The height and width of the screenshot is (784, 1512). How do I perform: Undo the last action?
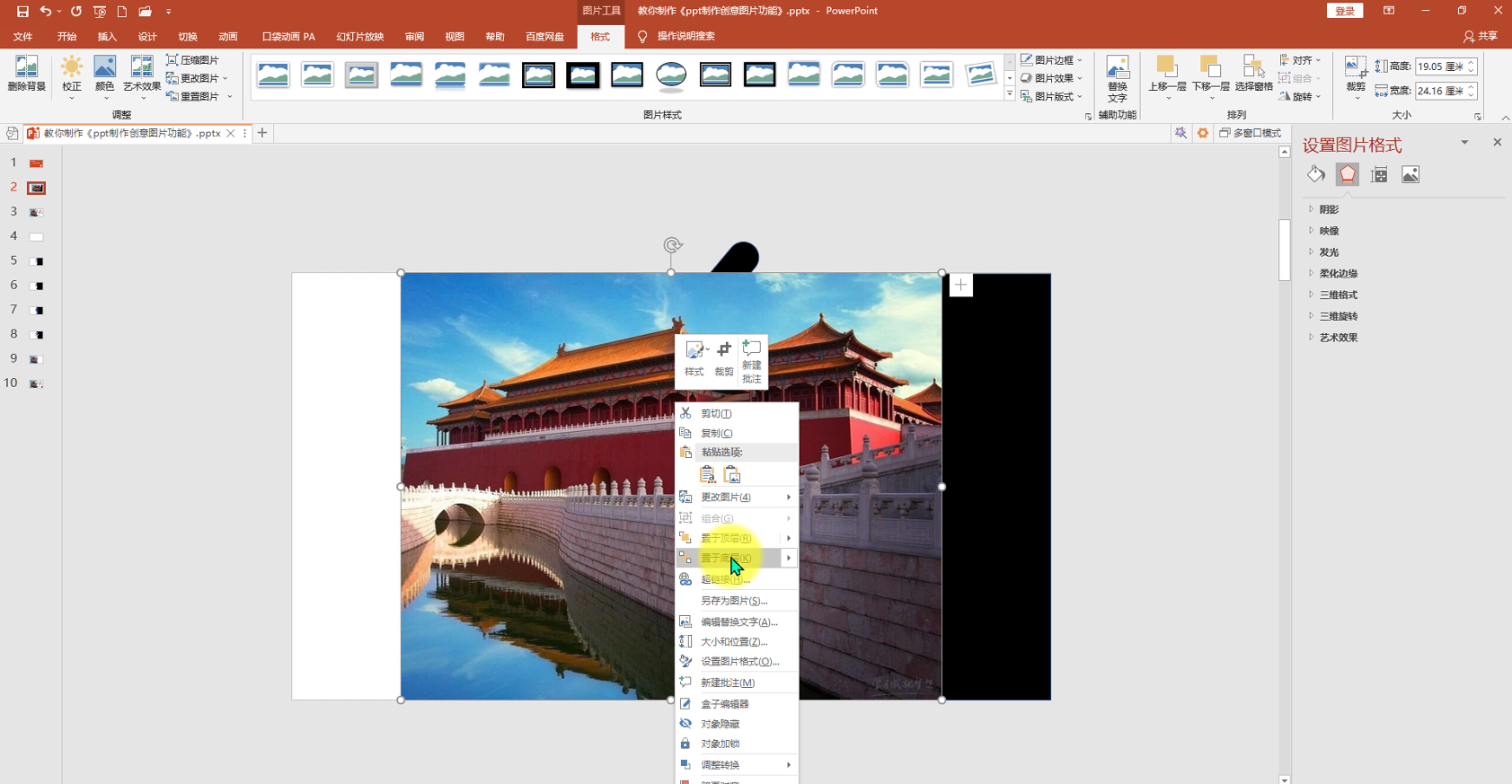pyautogui.click(x=46, y=12)
